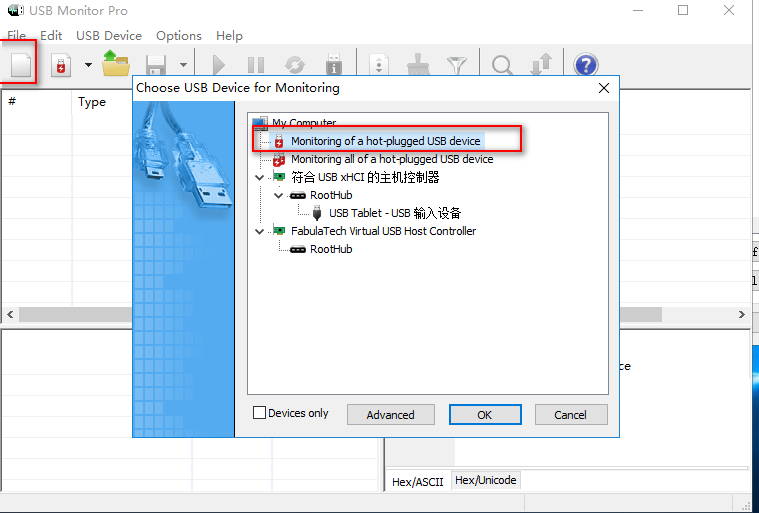Click the New session blank page icon
This screenshot has width=759, height=513.
(21, 64)
